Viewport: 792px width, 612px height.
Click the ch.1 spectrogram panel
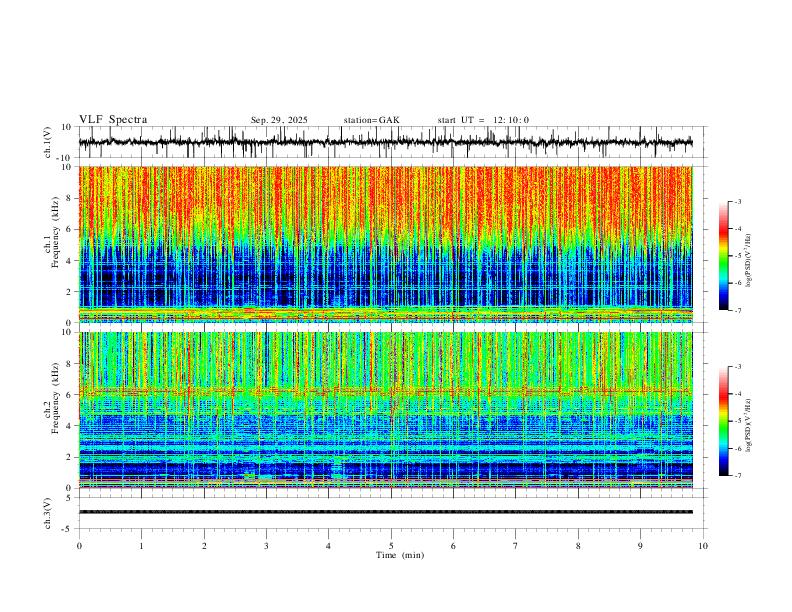[x=386, y=244]
